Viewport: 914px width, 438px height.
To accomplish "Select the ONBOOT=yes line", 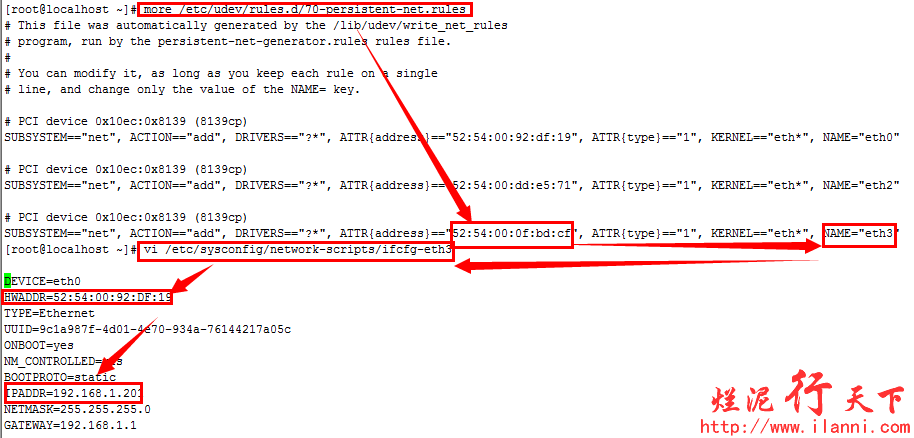I will (x=38, y=345).
